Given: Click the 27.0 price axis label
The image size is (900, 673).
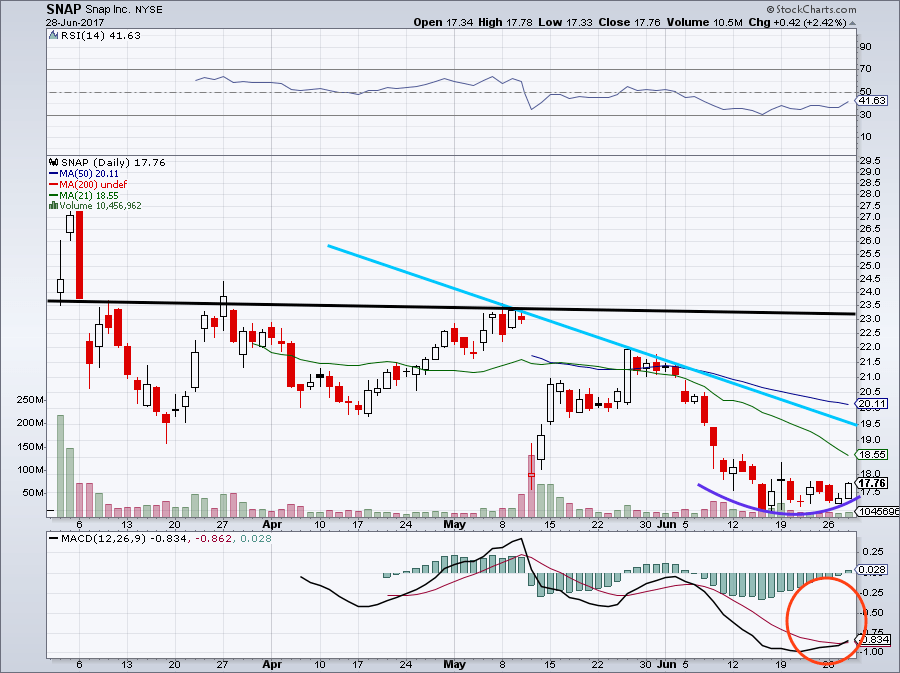Looking at the screenshot, I should (870, 217).
